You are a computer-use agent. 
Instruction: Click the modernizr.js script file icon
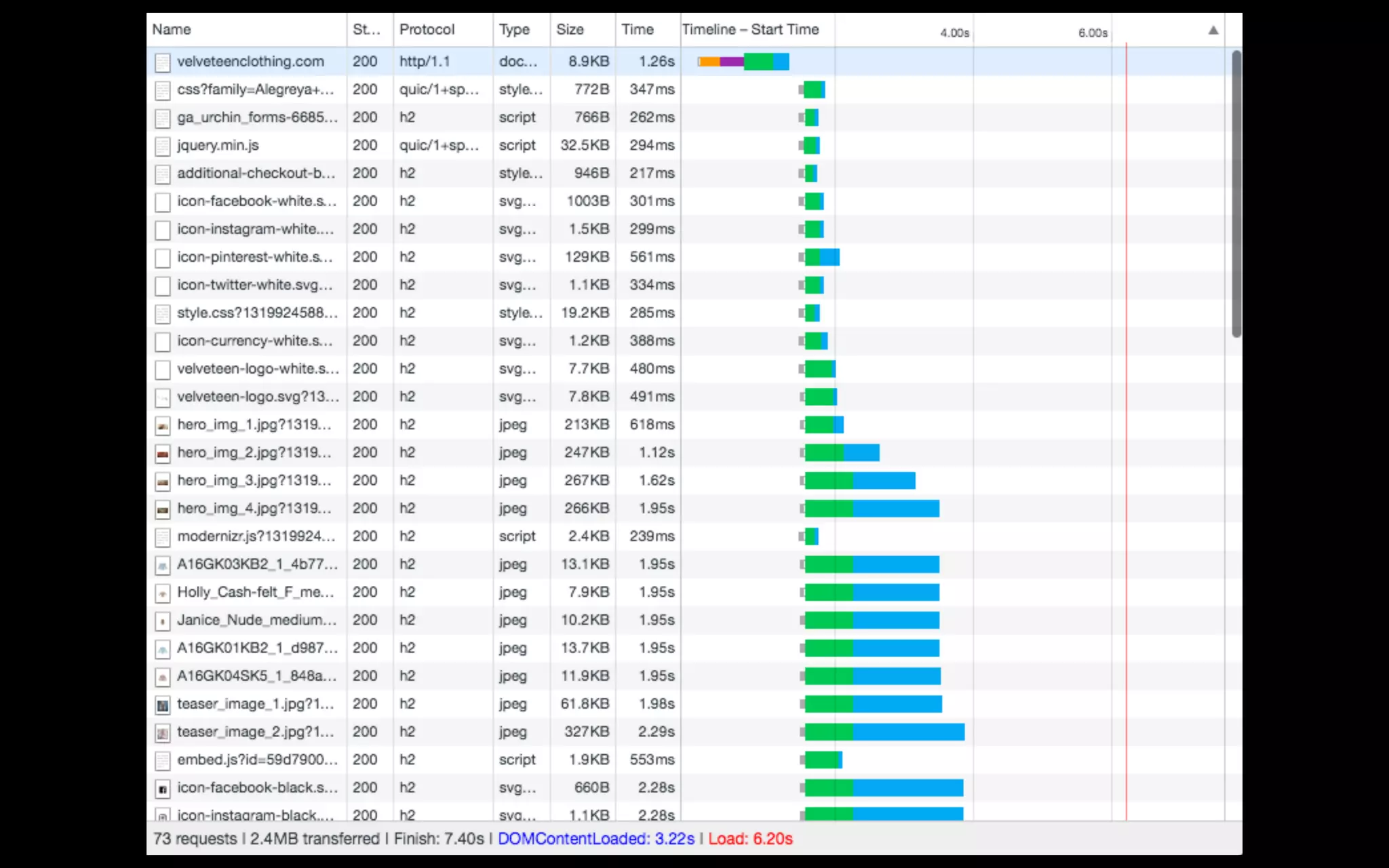[x=162, y=537]
